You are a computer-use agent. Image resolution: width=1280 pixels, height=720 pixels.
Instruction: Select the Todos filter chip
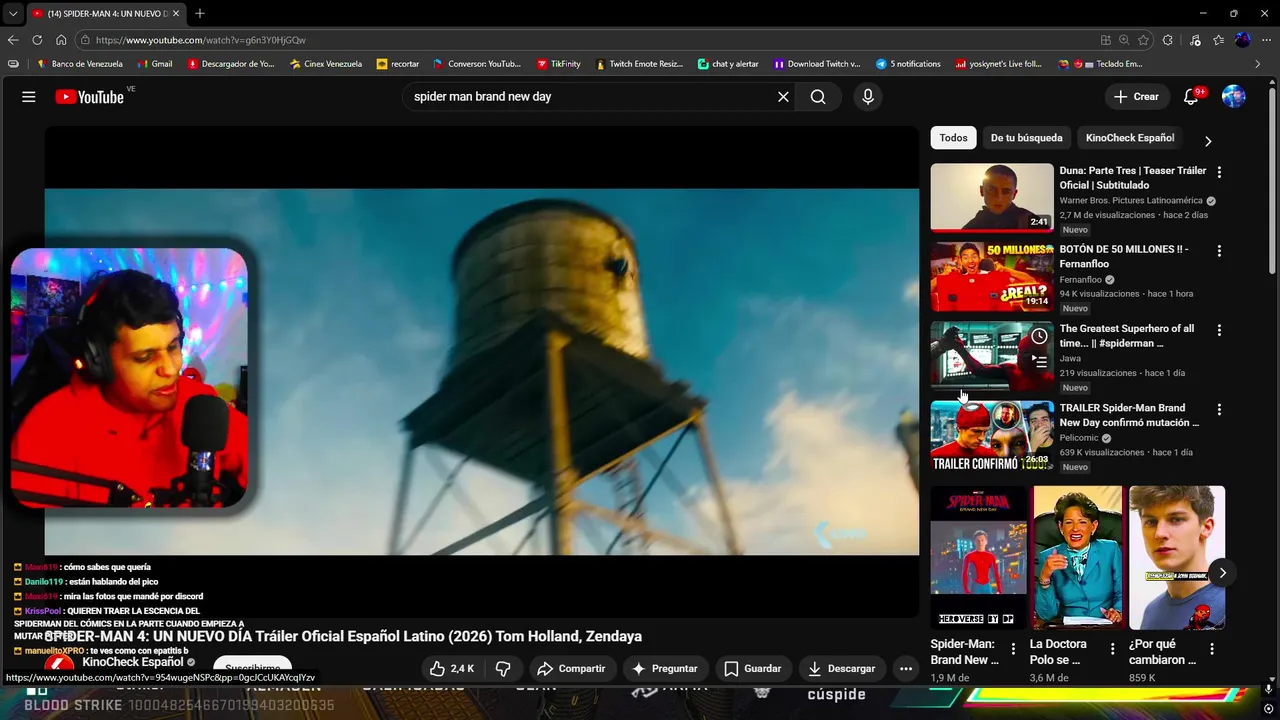[953, 138]
